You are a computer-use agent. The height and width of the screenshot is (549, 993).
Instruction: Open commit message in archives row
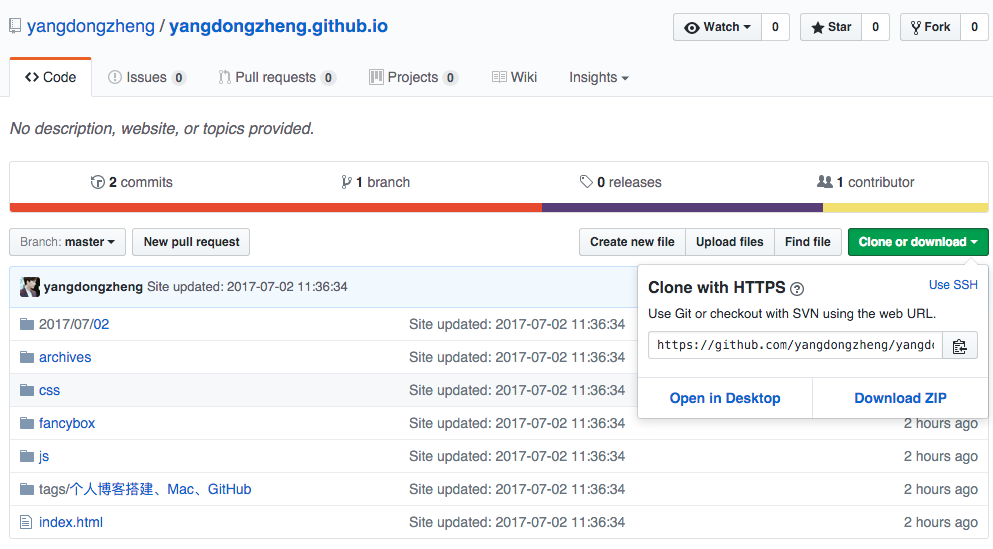coord(517,357)
